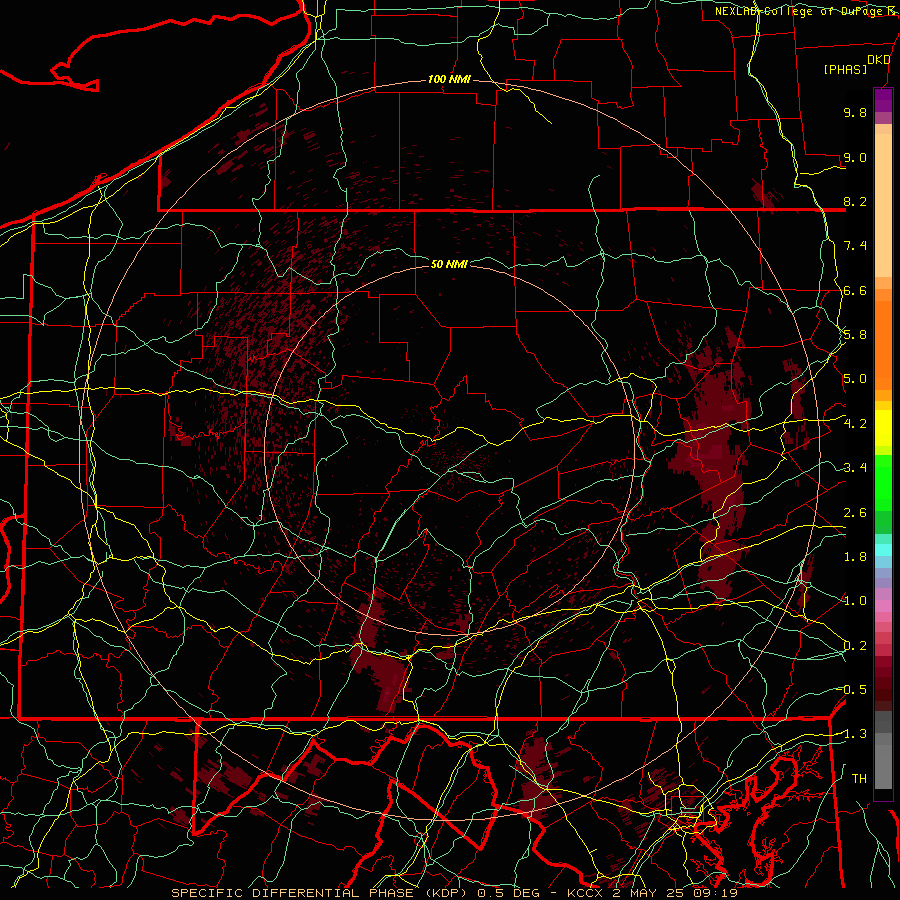This screenshot has width=900, height=900.
Task: Click the -0.5 value on the scale
Action: [852, 689]
